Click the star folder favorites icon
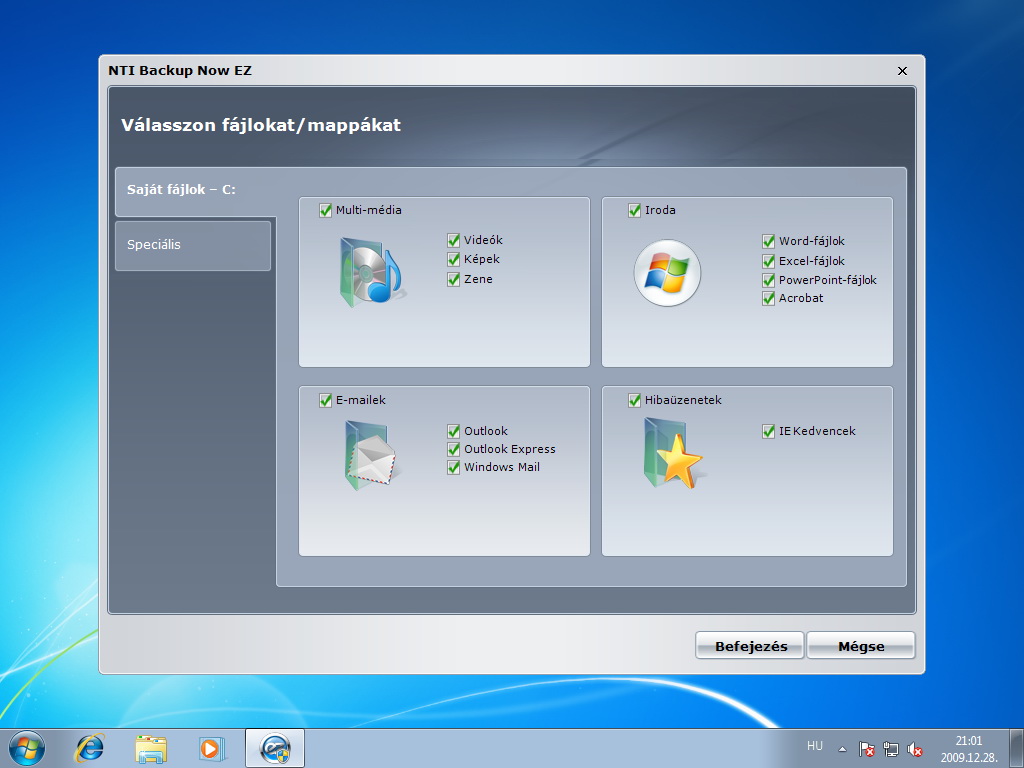This screenshot has height=768, width=1024. coord(673,455)
